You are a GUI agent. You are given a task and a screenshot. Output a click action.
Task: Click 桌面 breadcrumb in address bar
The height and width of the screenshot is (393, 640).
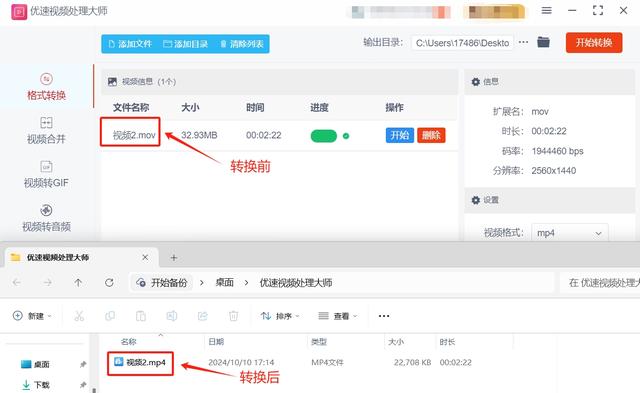pos(224,283)
